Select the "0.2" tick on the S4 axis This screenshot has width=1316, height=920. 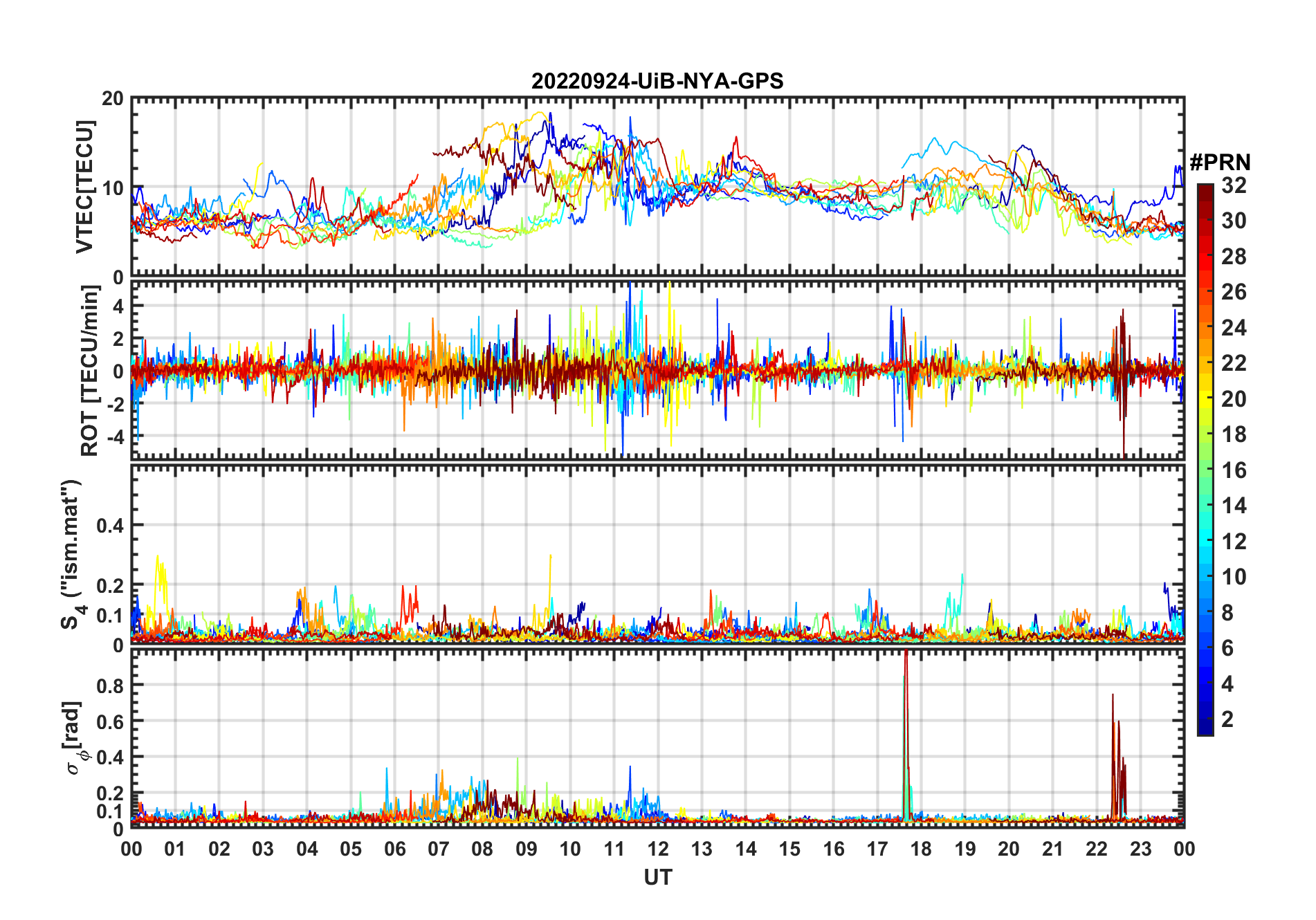coord(110,585)
